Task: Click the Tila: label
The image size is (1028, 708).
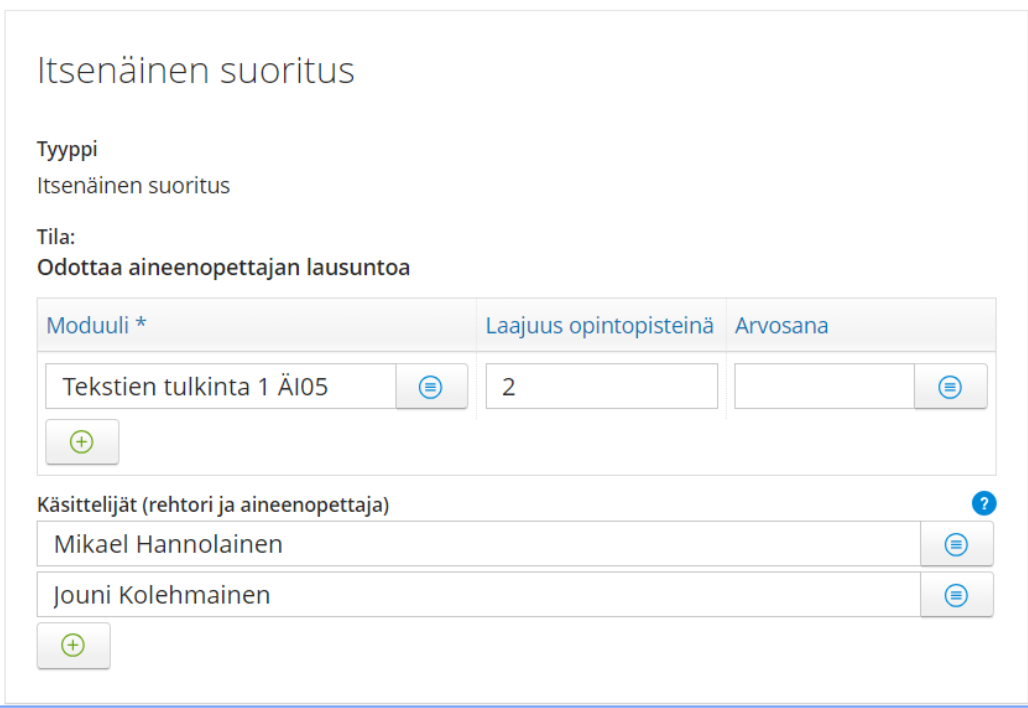Action: [x=56, y=237]
